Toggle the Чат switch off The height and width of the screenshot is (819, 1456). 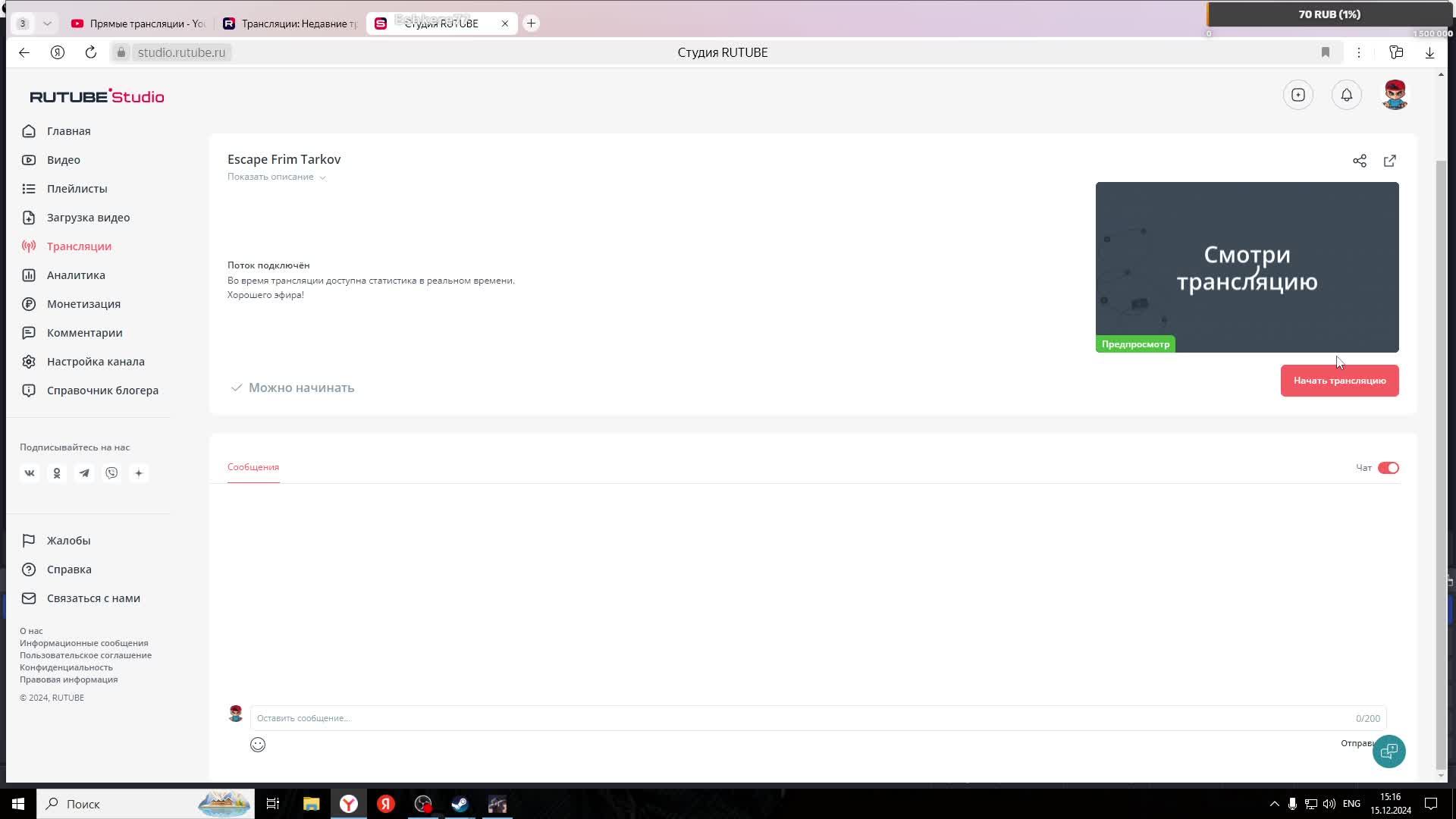tap(1388, 468)
